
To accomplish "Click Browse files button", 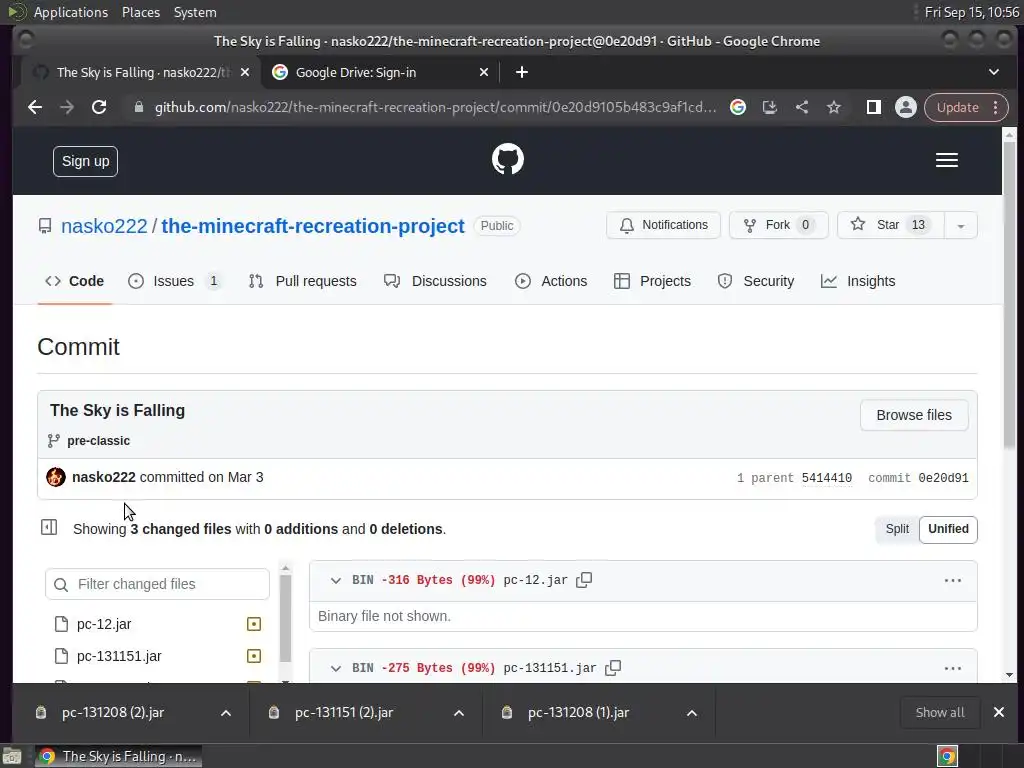I will click(914, 415).
